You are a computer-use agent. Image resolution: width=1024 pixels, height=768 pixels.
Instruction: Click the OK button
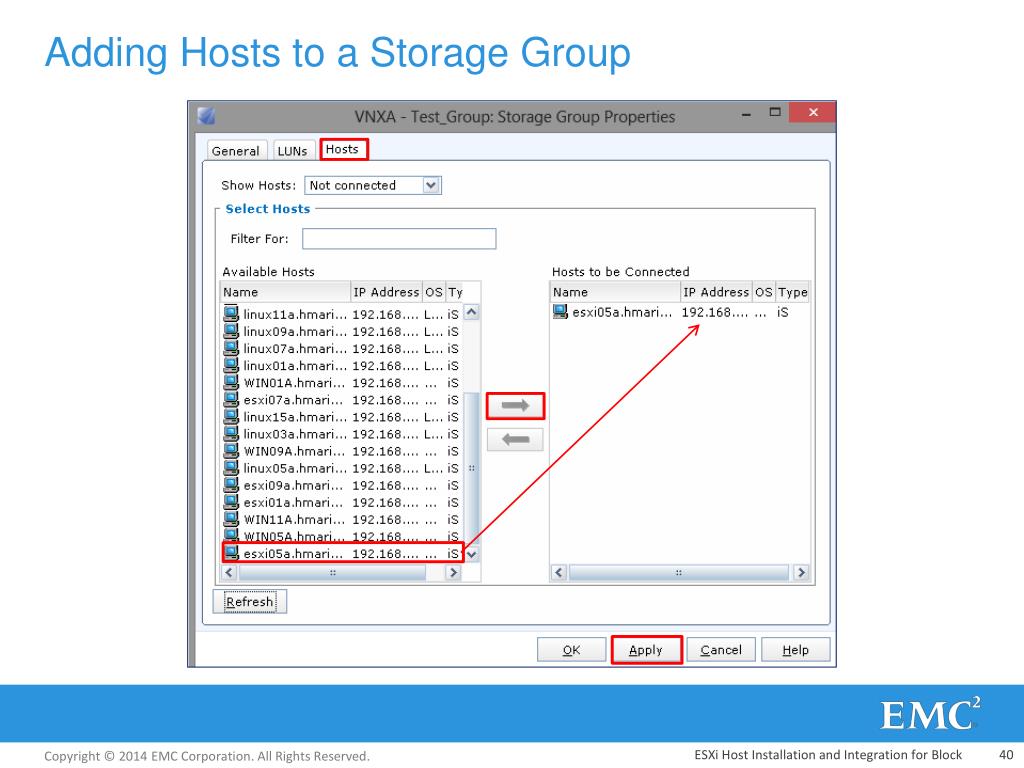[x=571, y=650]
